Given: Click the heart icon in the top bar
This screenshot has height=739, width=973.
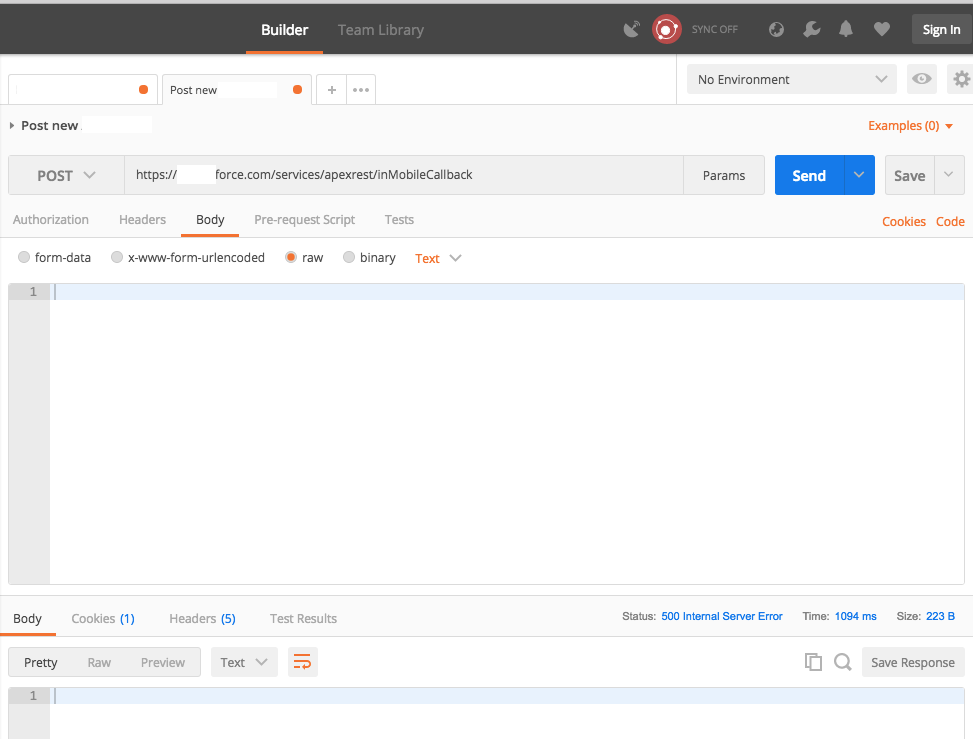Looking at the screenshot, I should [x=881, y=29].
